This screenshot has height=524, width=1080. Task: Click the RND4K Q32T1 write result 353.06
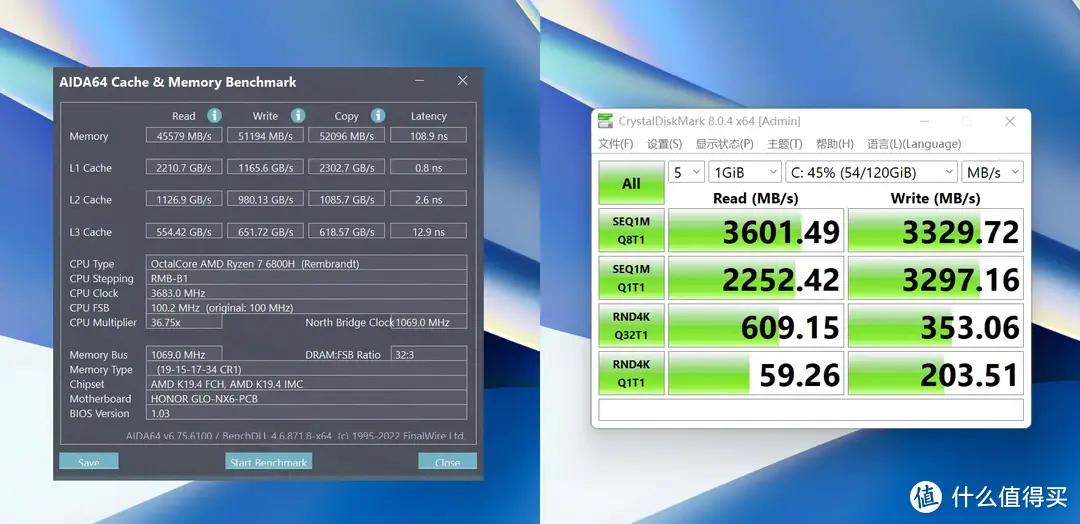pyautogui.click(x=935, y=325)
